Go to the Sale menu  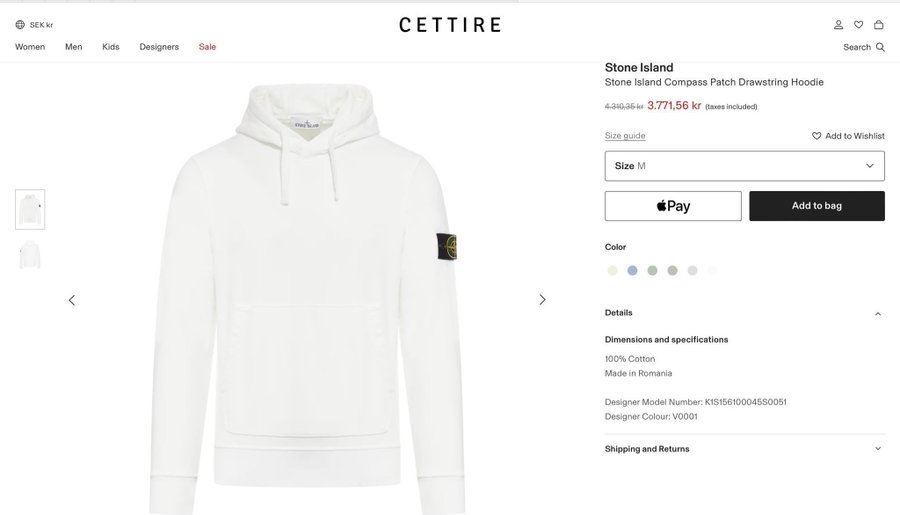tap(207, 47)
